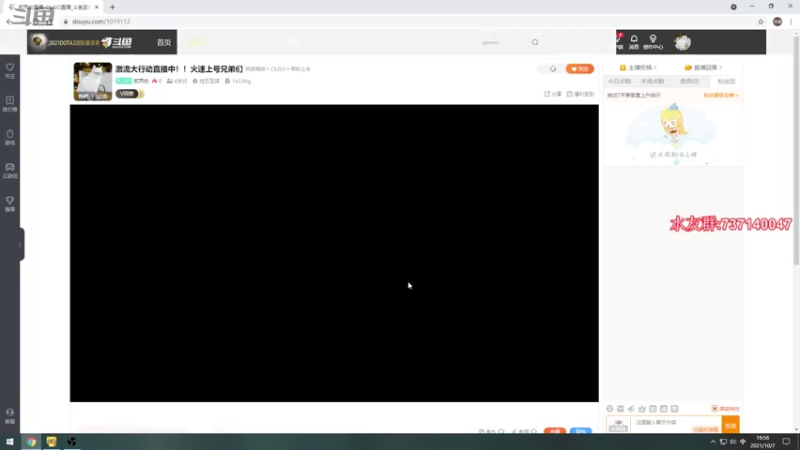This screenshot has width=800, height=450.
Task: Click the emoji smiley icon above chat box
Action: coord(610,409)
